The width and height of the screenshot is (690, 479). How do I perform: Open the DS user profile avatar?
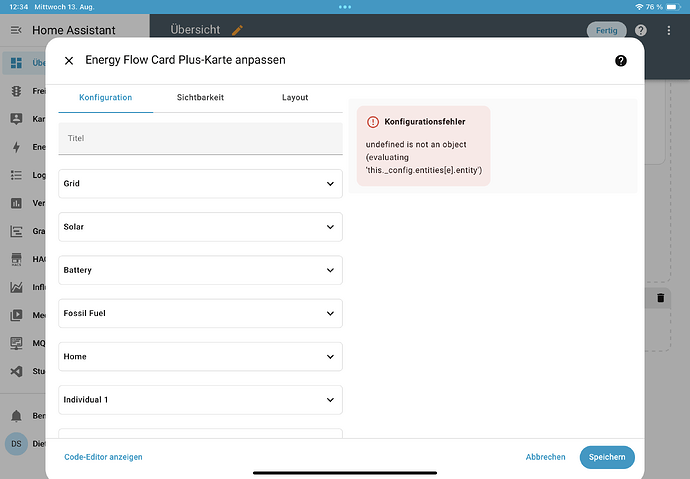[16, 444]
